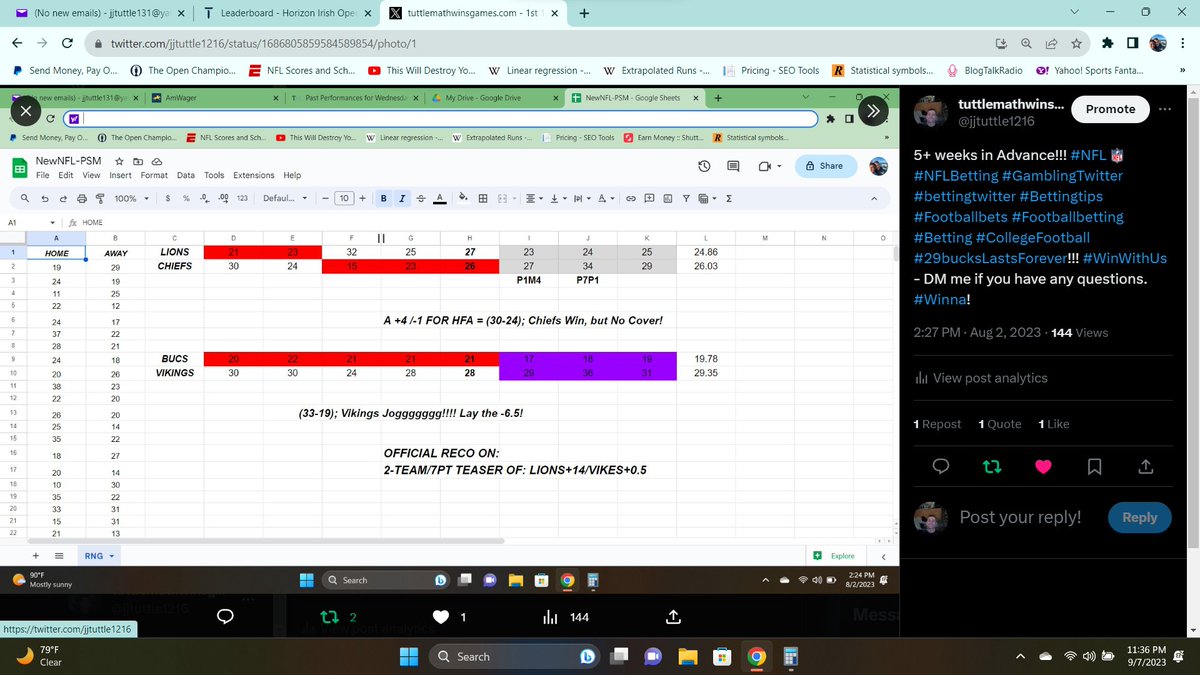Viewport: 1200px width, 675px height.
Task: Toggle strikethrough formatting
Action: pyautogui.click(x=421, y=198)
